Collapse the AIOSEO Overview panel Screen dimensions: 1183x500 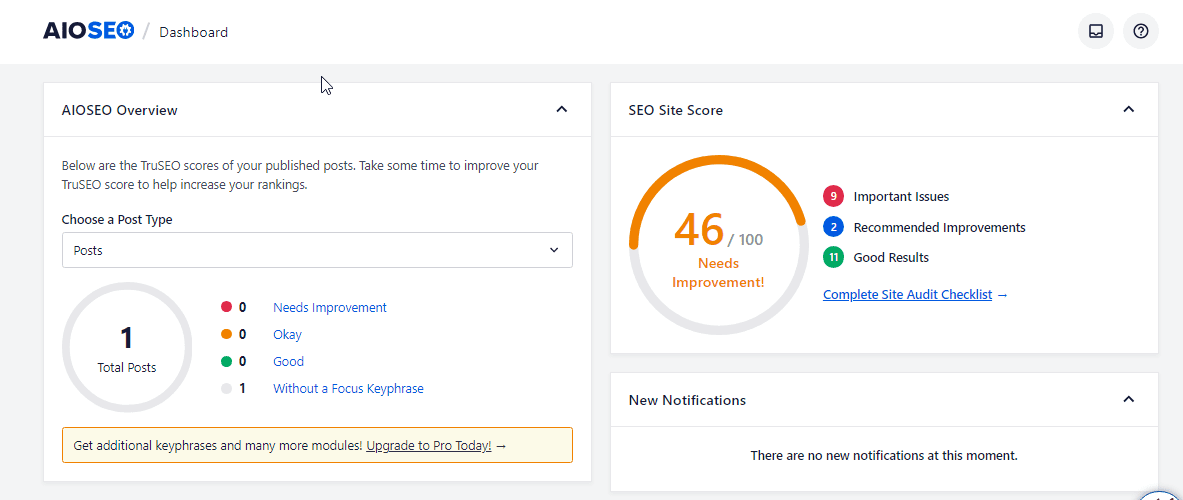pos(561,109)
